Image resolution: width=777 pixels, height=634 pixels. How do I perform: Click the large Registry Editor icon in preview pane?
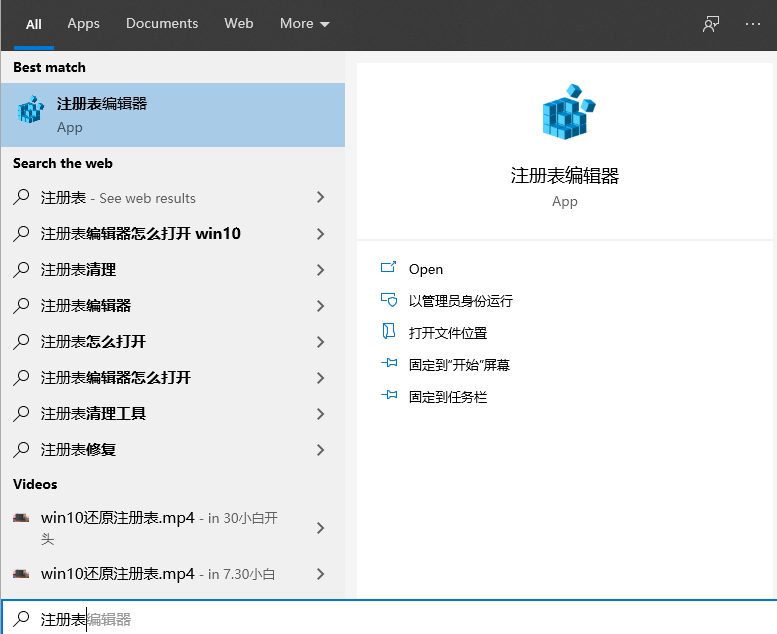pos(568,112)
